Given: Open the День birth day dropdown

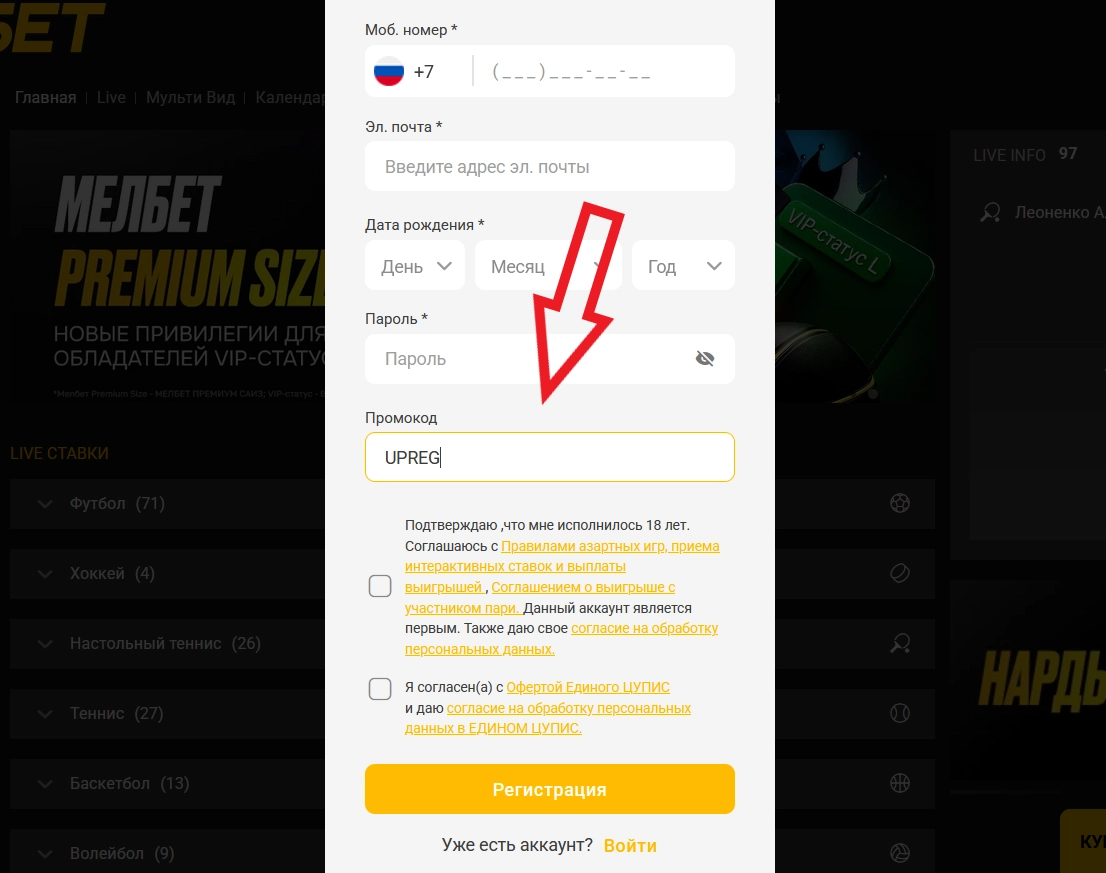Looking at the screenshot, I should click(415, 266).
